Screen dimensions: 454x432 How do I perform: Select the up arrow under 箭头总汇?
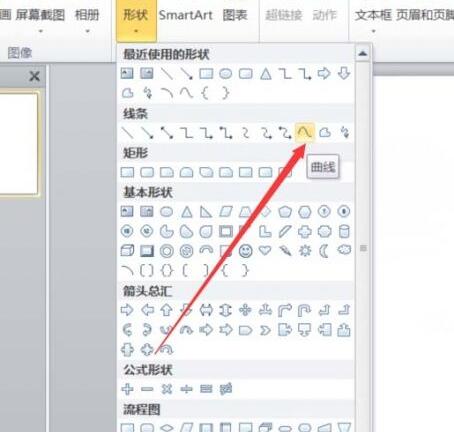point(167,310)
